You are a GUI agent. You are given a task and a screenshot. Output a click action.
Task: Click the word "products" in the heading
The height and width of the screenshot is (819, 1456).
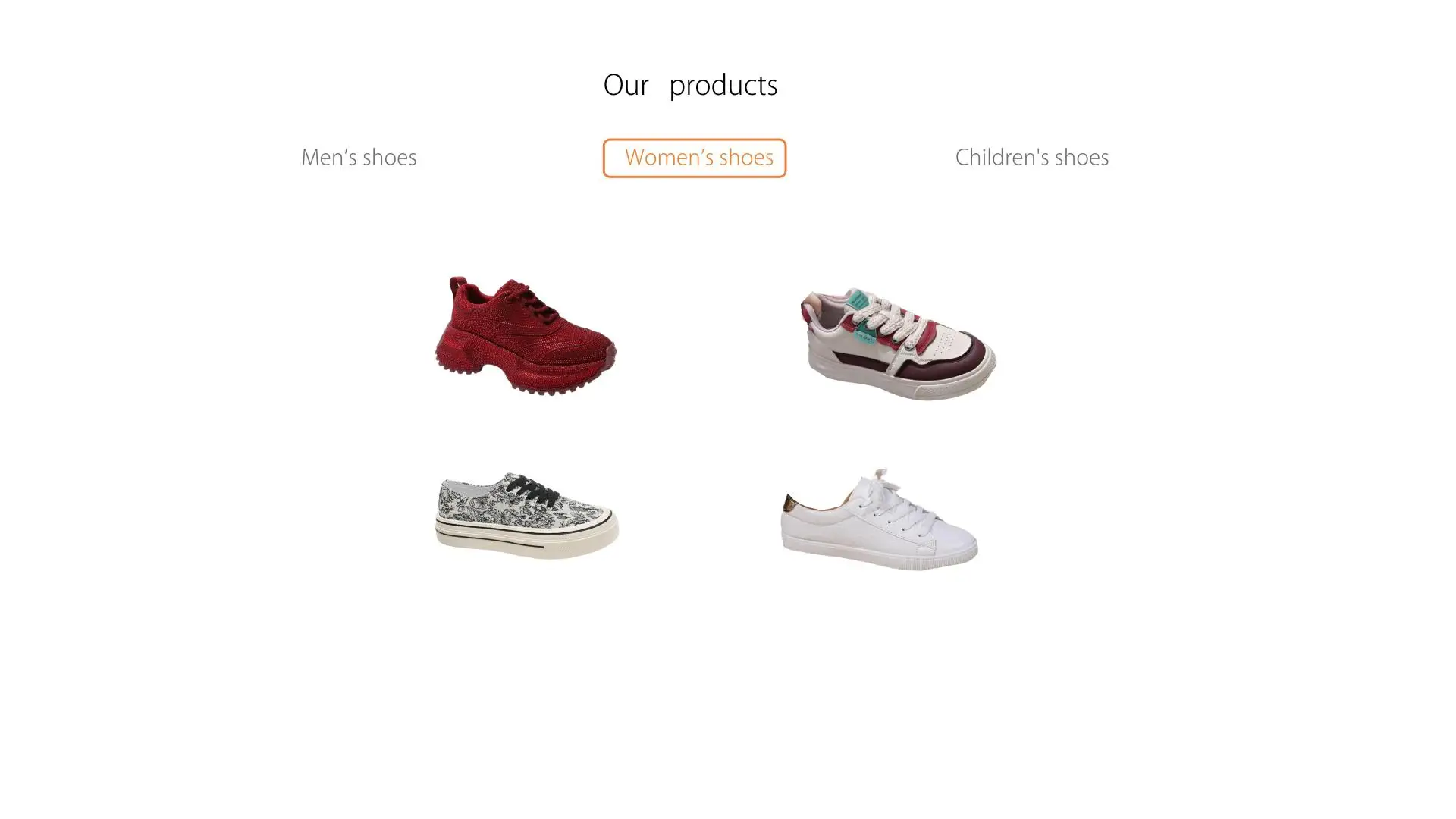coord(723,86)
